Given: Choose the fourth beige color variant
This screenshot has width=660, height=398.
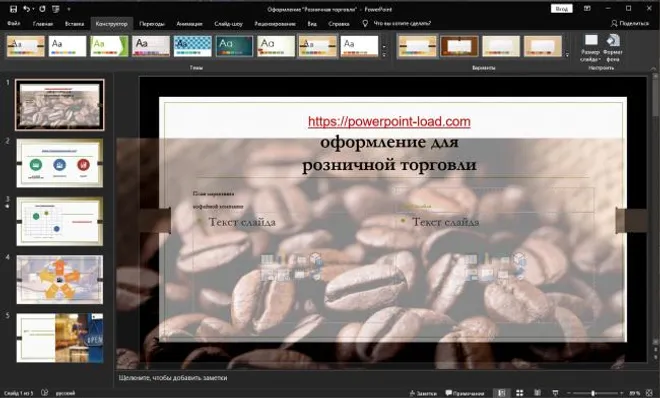Looking at the screenshot, I should (x=543, y=46).
